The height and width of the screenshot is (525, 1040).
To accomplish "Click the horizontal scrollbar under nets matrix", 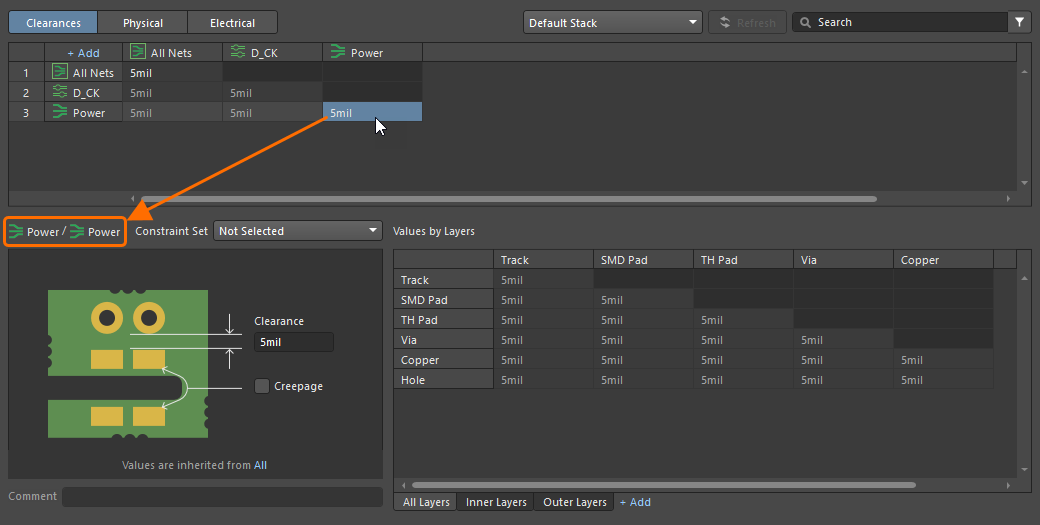I will coord(508,199).
